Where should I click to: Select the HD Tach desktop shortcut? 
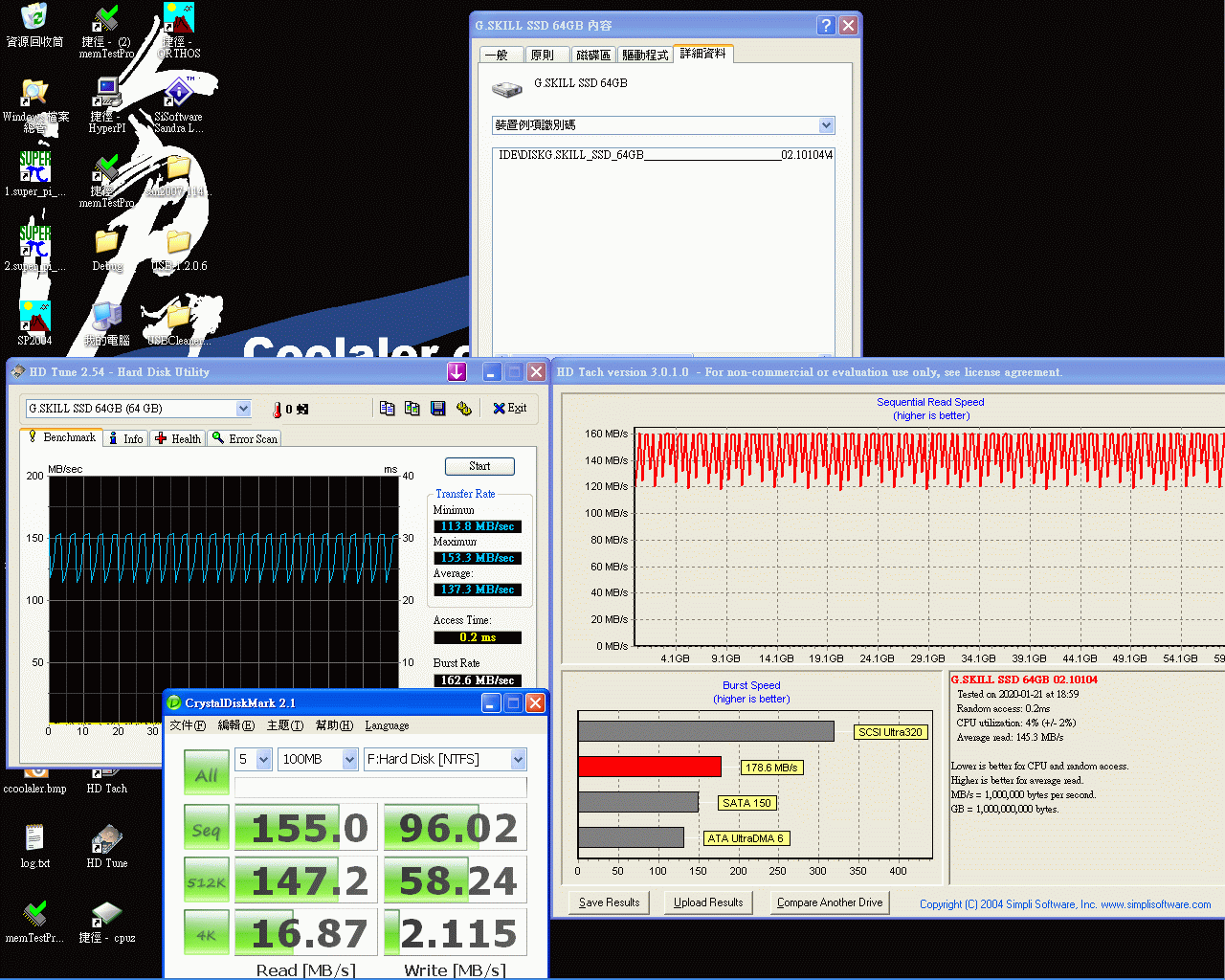coord(106,780)
